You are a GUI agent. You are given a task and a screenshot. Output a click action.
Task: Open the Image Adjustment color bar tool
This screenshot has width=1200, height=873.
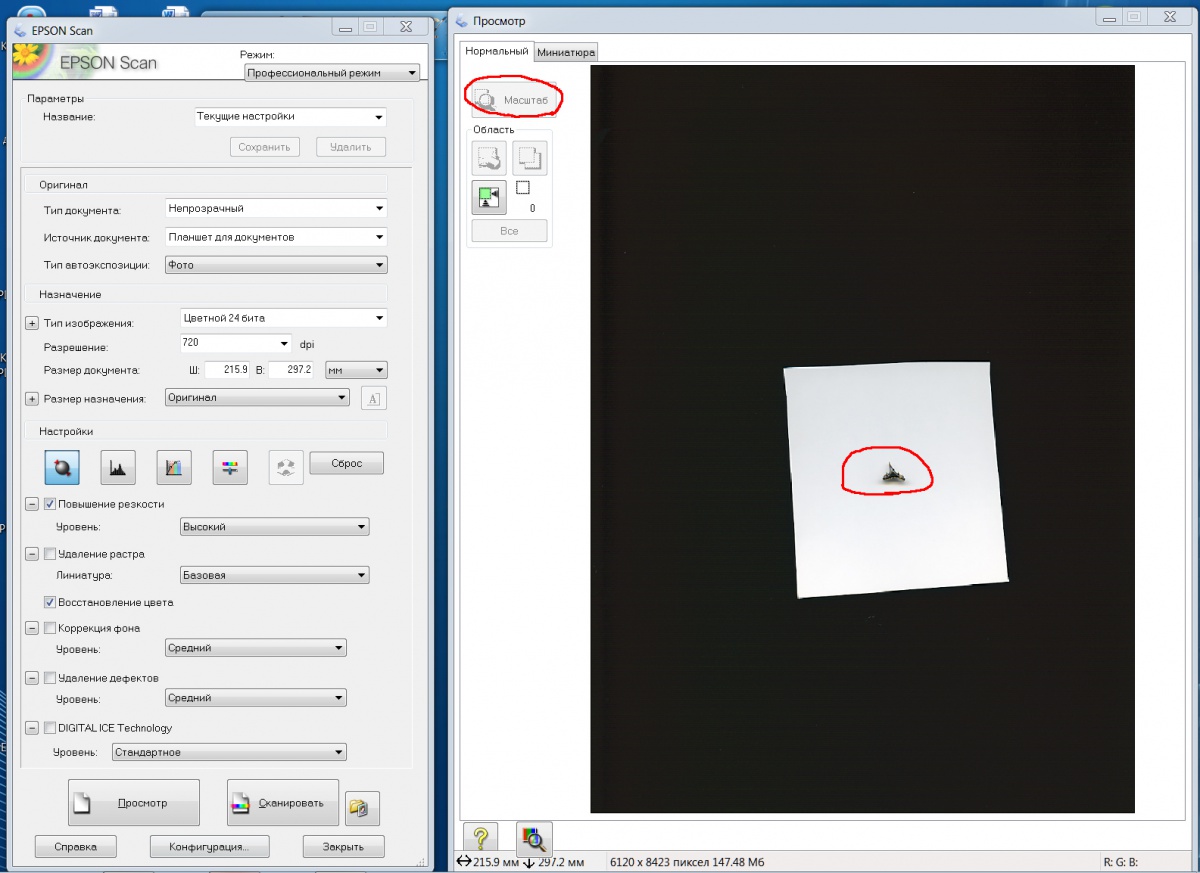coord(230,467)
